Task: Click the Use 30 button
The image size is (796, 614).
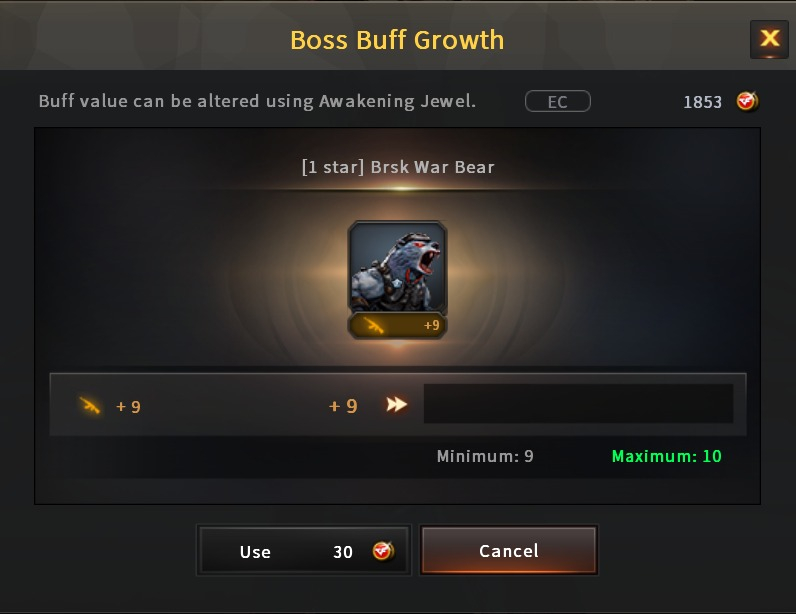Action: point(304,551)
